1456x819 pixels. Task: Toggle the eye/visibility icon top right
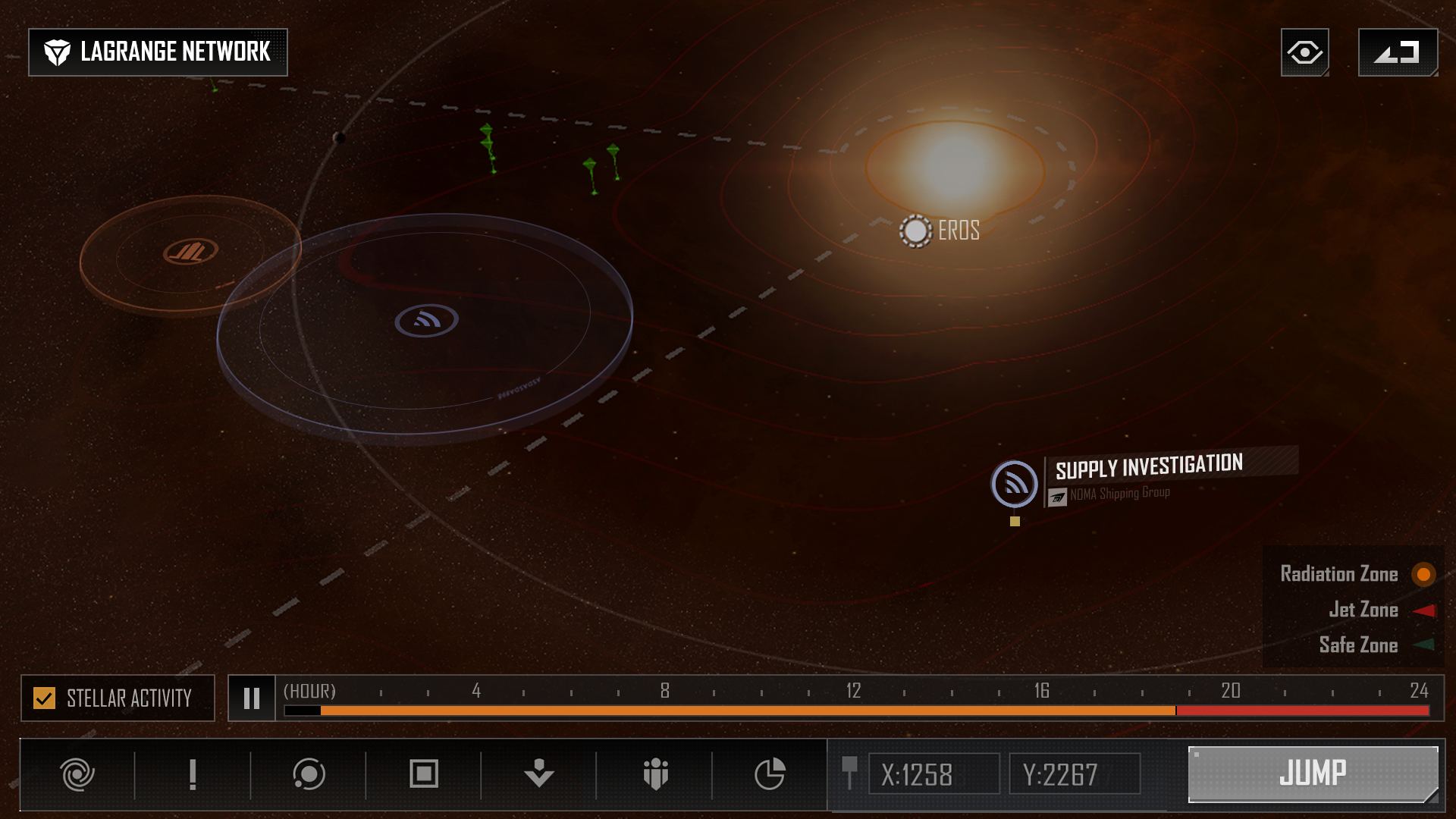coord(1304,51)
